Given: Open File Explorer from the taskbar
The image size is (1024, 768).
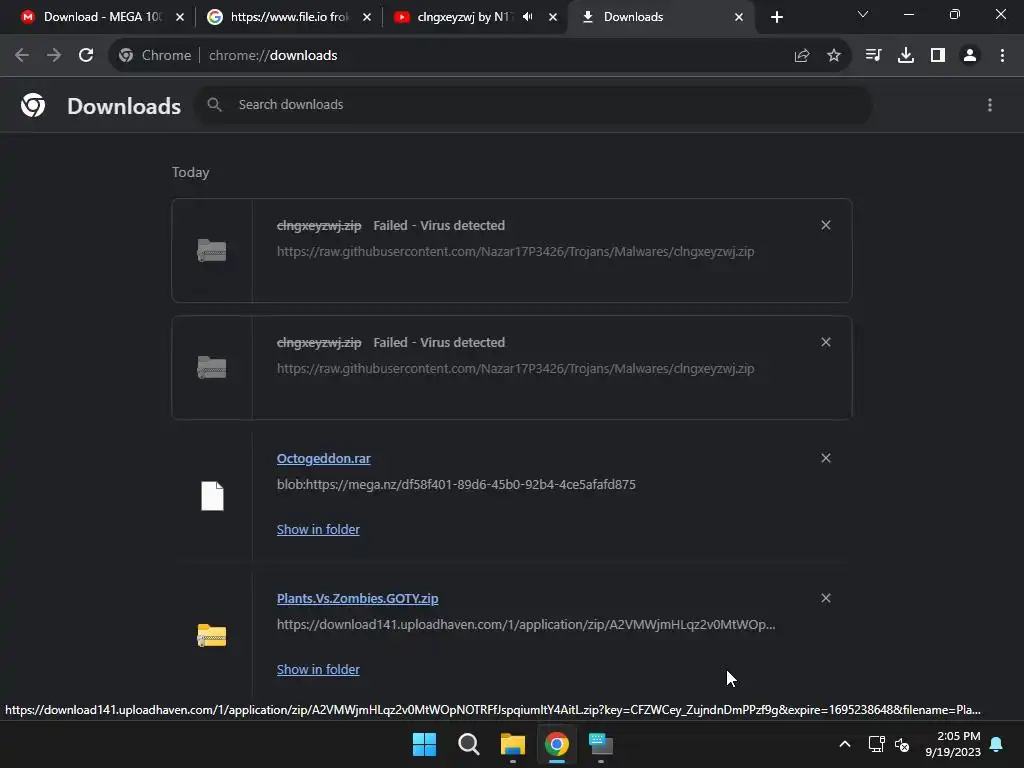Looking at the screenshot, I should click(x=513, y=744).
